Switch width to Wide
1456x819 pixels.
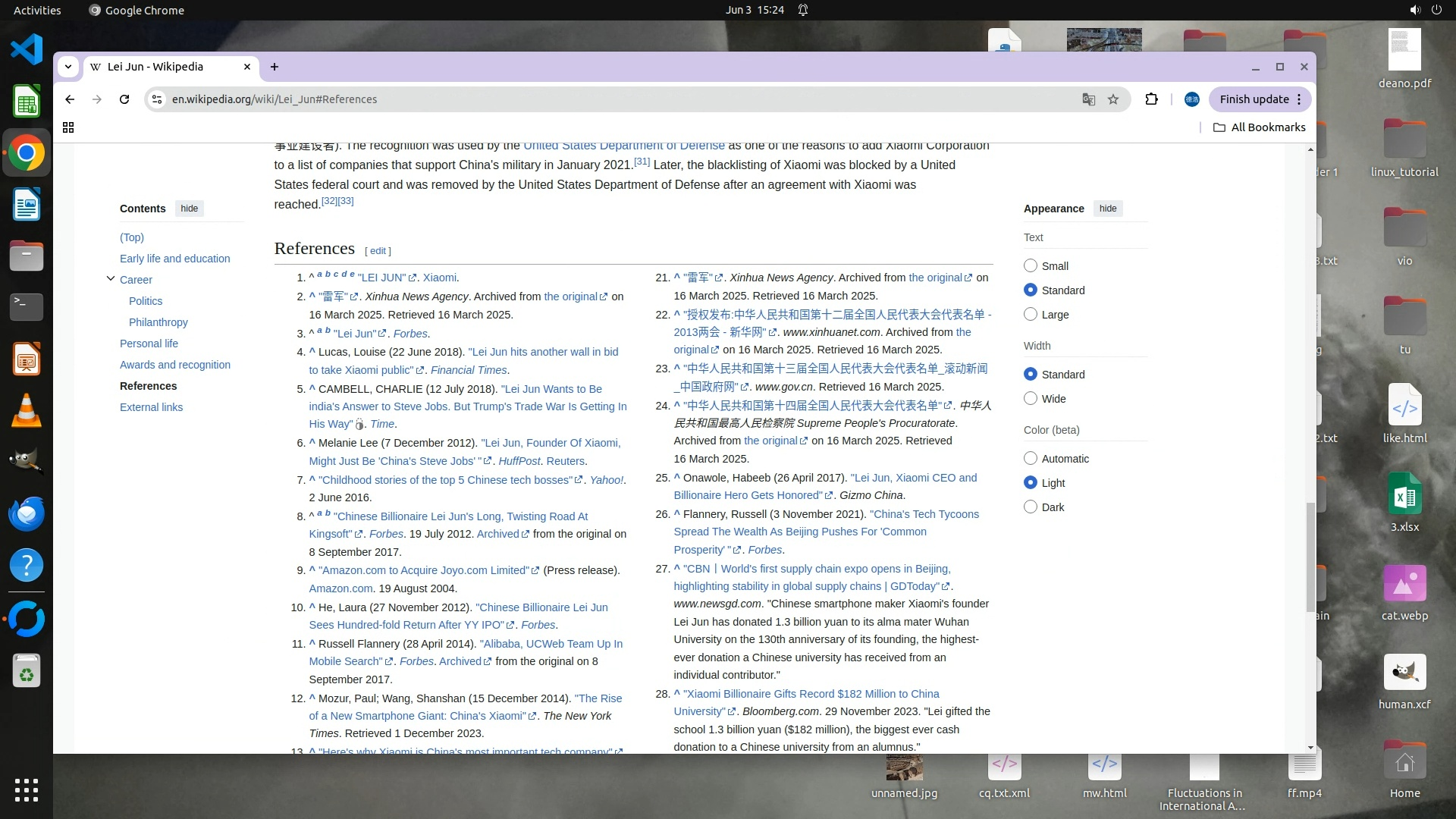pos(1030,398)
